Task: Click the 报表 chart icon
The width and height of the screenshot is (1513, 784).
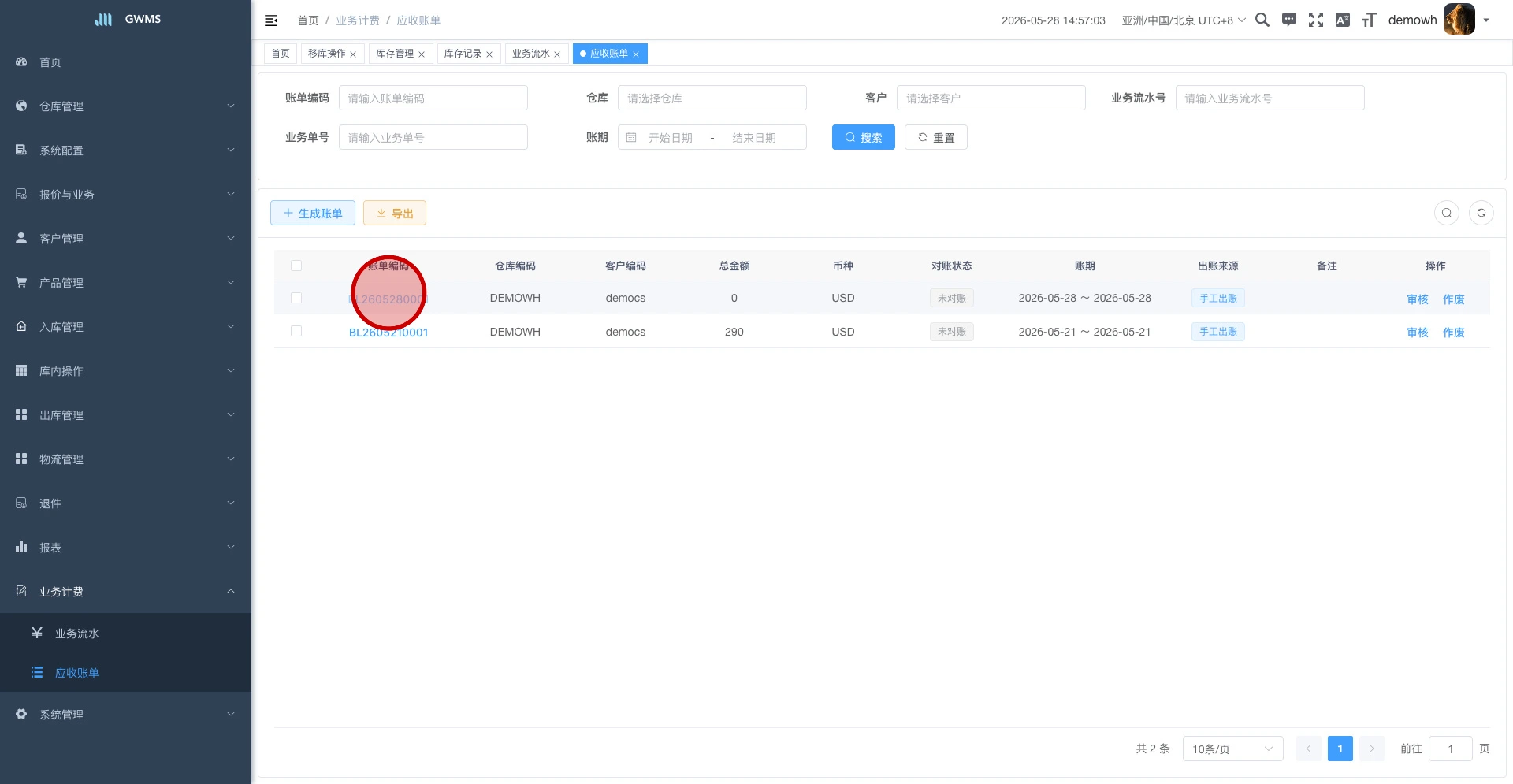Action: 21,547
